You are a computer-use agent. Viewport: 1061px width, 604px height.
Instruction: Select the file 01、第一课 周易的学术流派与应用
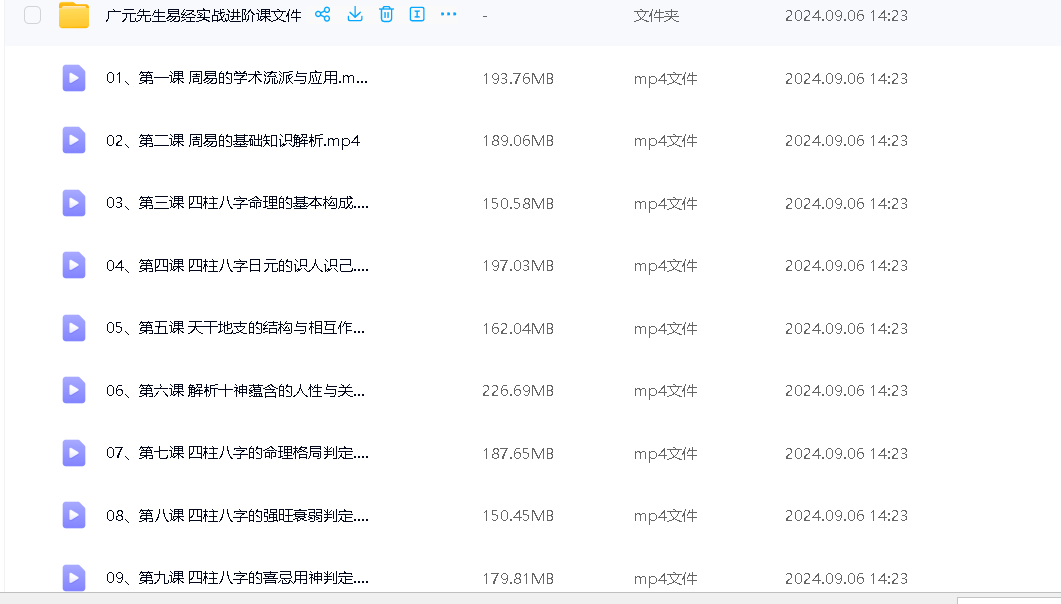point(237,79)
